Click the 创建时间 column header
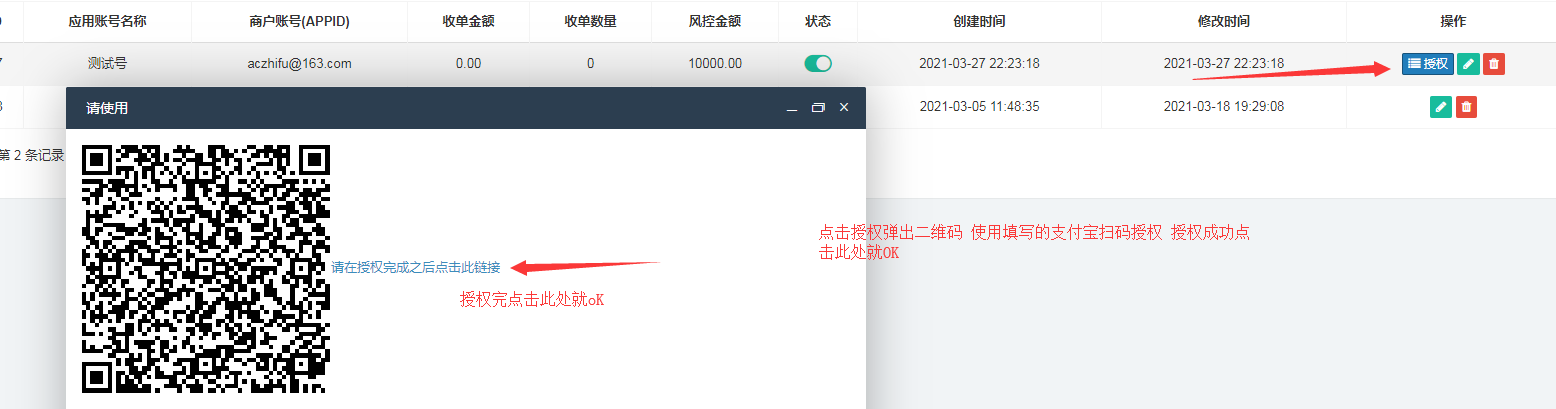 [979, 21]
